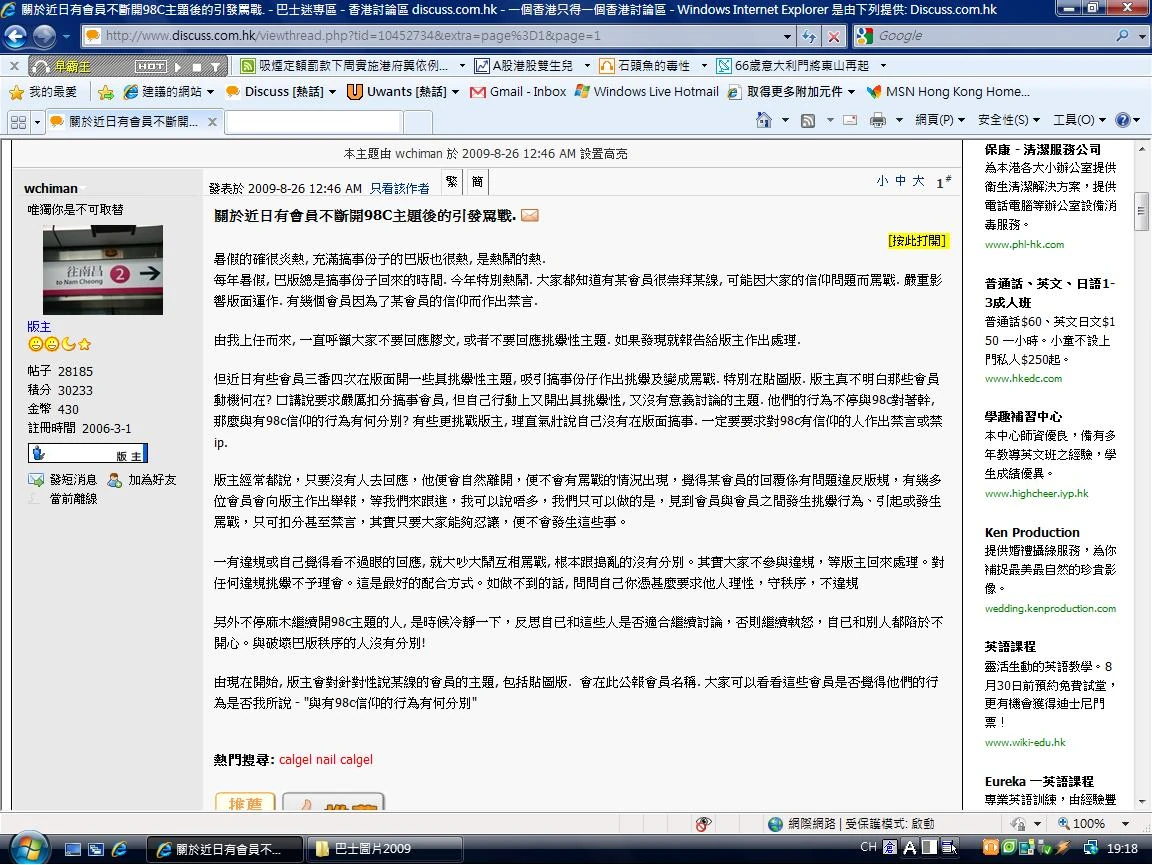Click the Home page icon

click(x=763, y=121)
